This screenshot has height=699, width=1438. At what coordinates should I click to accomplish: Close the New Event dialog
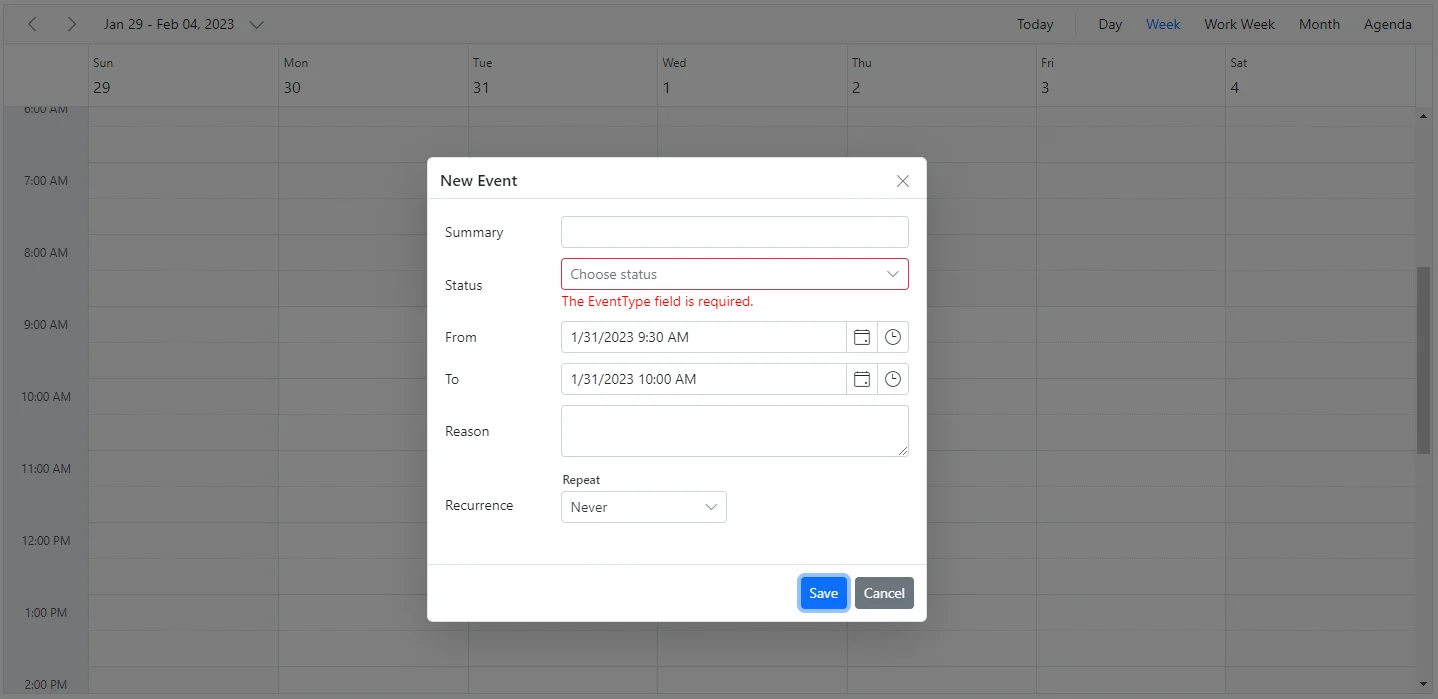(x=903, y=181)
